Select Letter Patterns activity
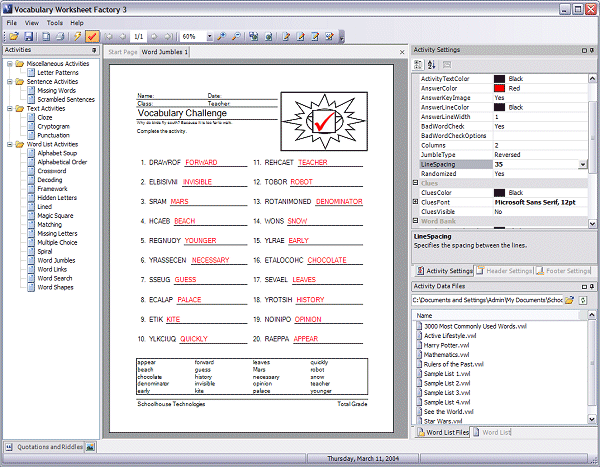The height and width of the screenshot is (467, 600). pyautogui.click(x=58, y=73)
